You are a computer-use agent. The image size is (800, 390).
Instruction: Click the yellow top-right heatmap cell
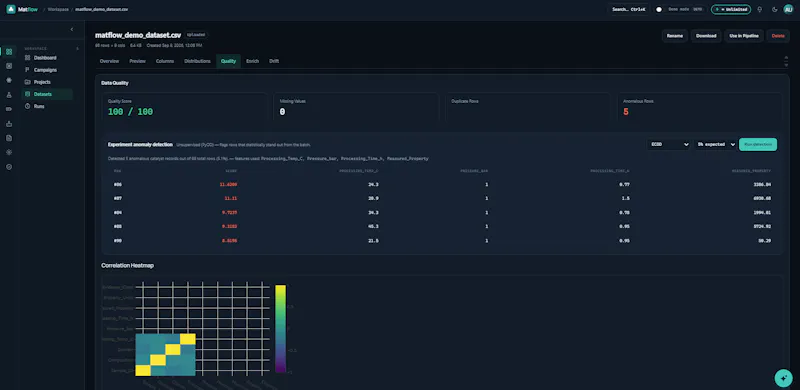(x=188, y=339)
